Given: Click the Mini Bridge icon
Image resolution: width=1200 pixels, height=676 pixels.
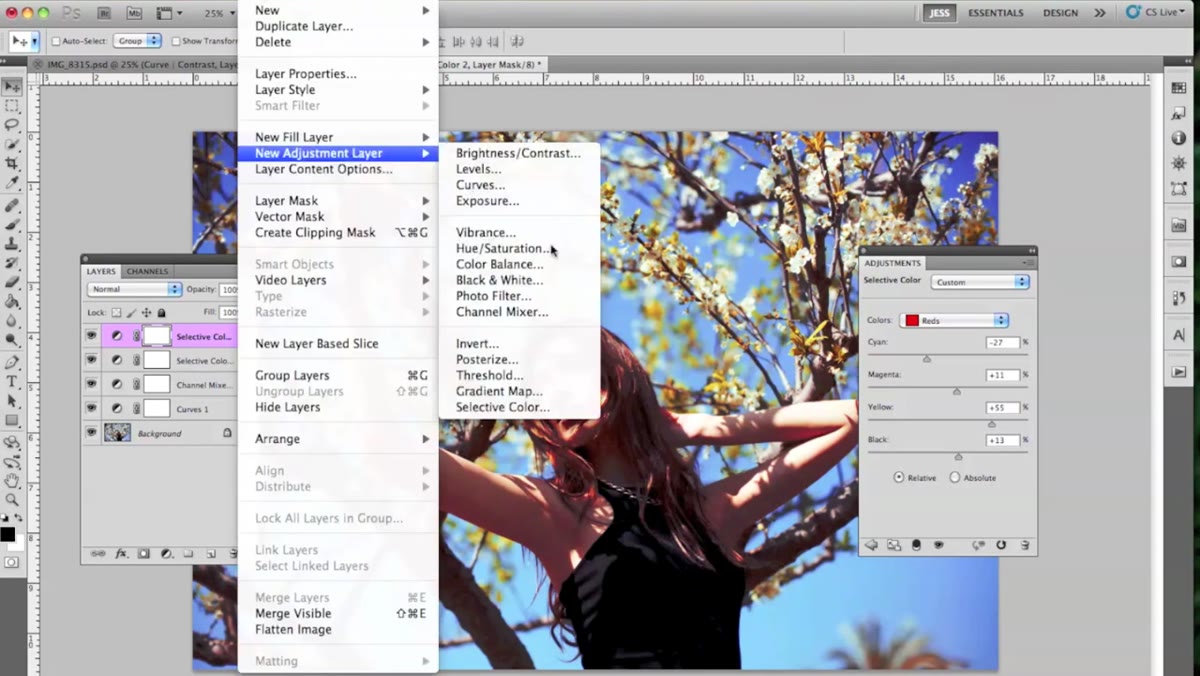Looking at the screenshot, I should coord(132,13).
